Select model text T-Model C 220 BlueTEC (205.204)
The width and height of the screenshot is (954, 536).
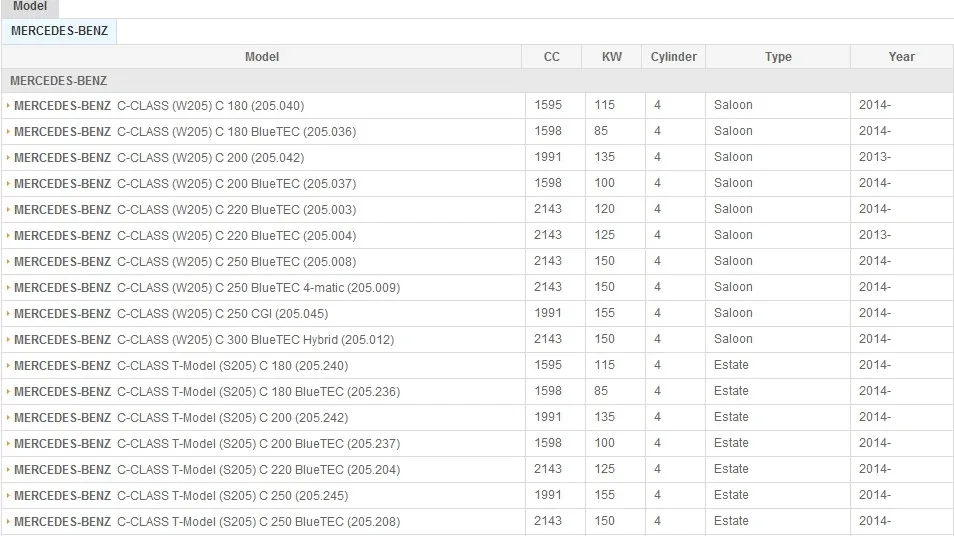(286, 470)
